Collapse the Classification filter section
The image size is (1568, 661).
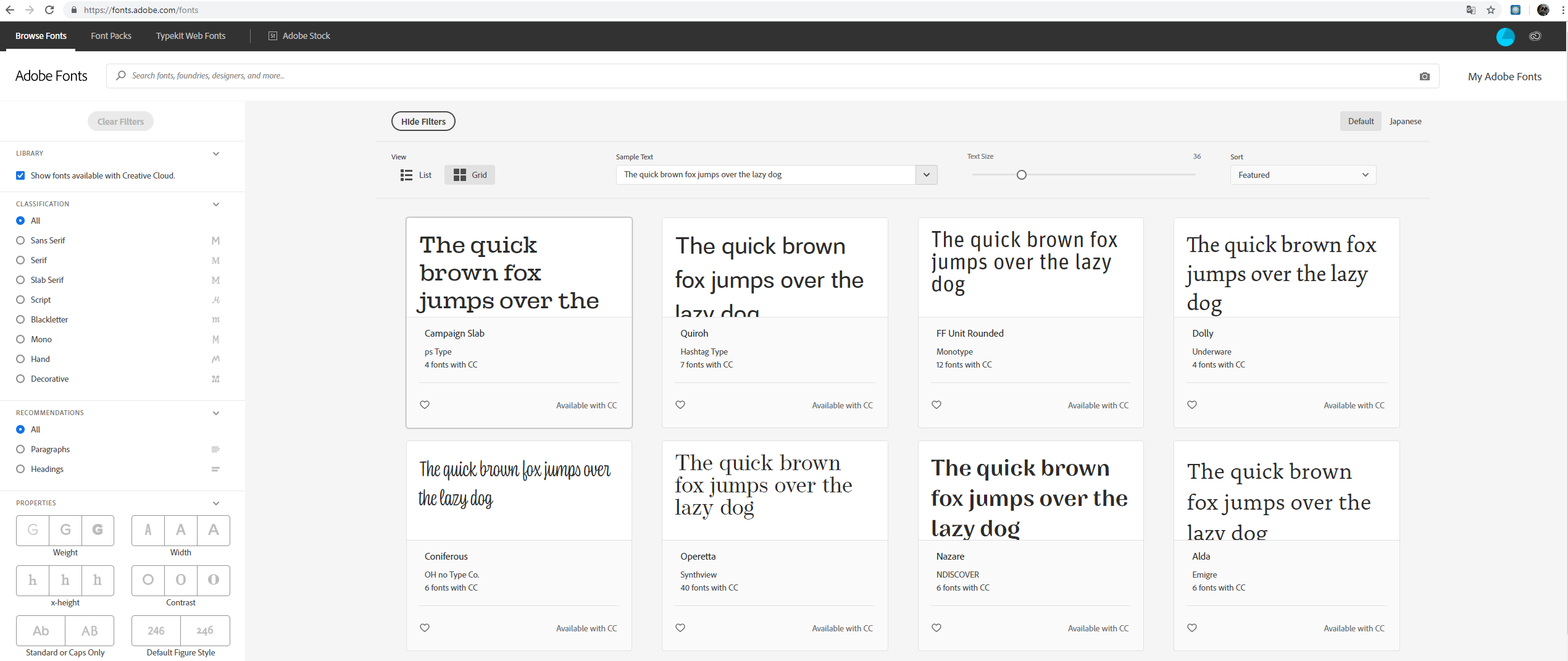216,204
